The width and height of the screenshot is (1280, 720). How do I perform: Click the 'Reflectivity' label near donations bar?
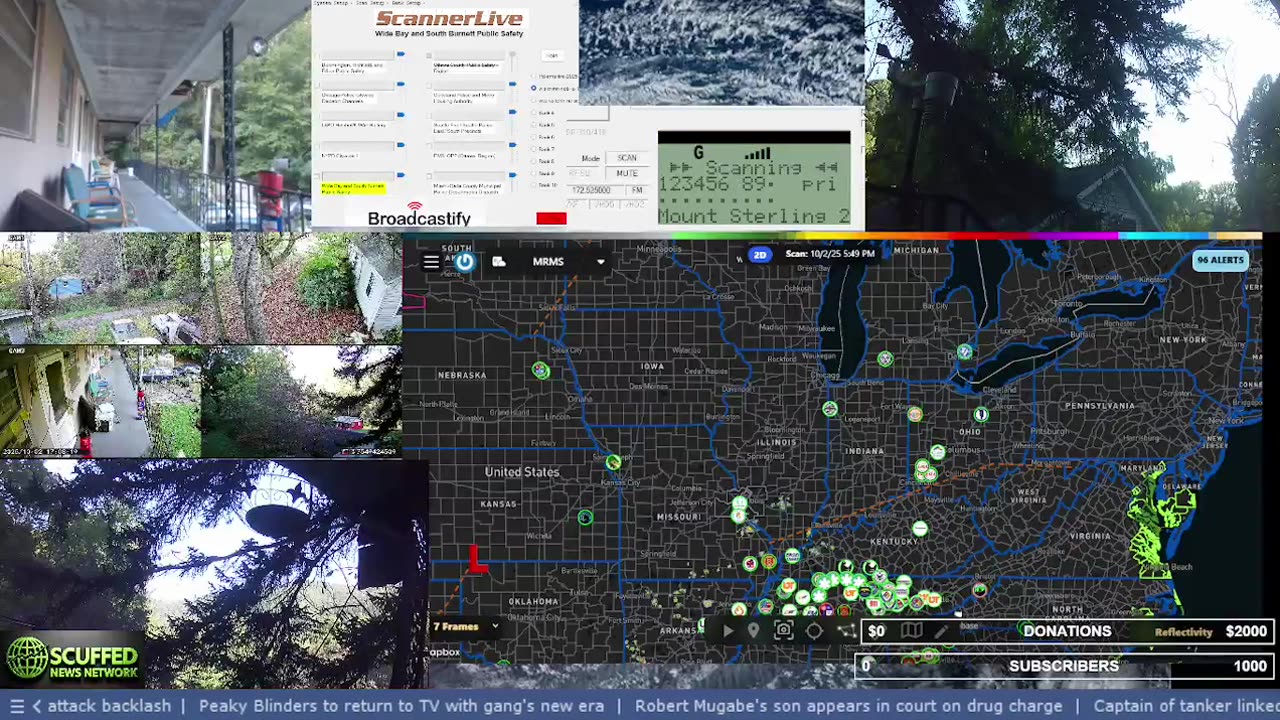click(1184, 632)
